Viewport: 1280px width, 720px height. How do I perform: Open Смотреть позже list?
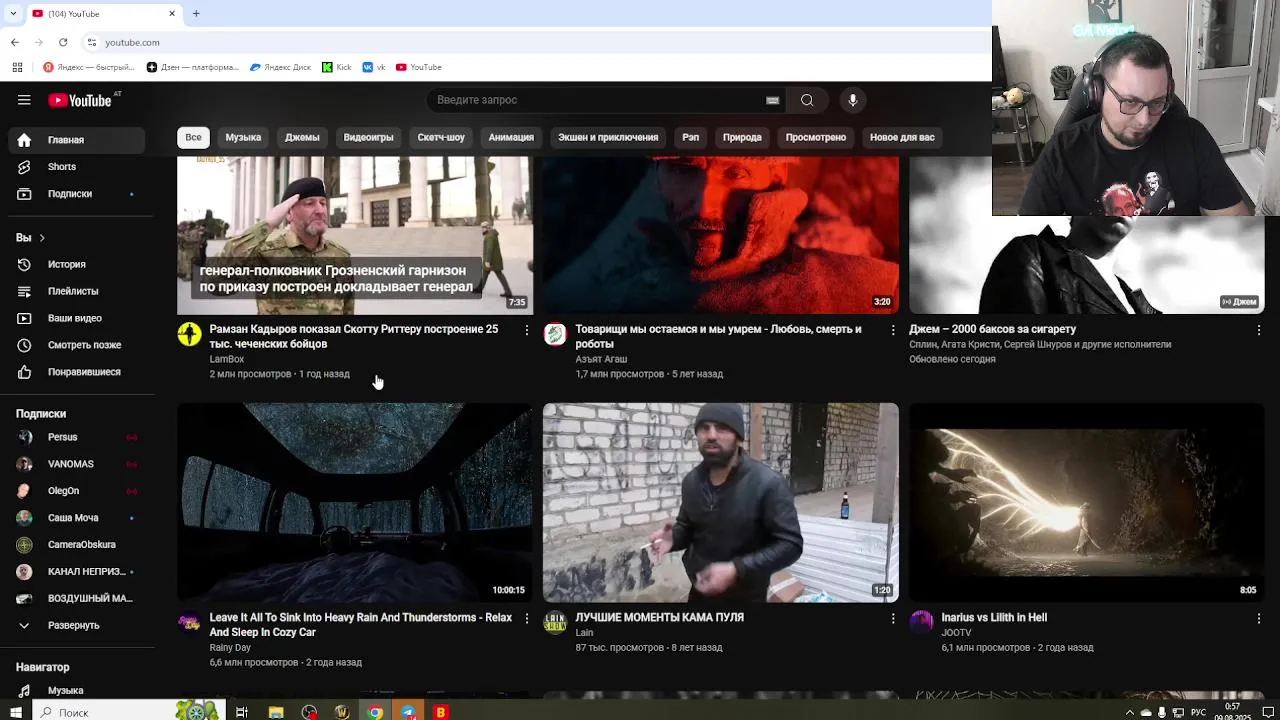[x=77, y=345]
